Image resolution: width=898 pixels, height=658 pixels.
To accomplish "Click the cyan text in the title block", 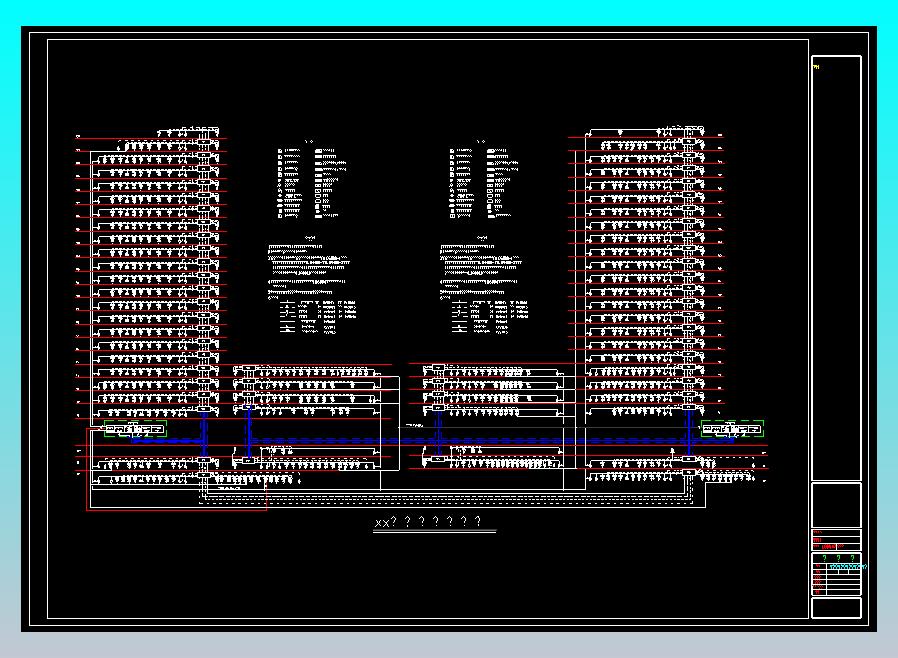I will click(848, 567).
